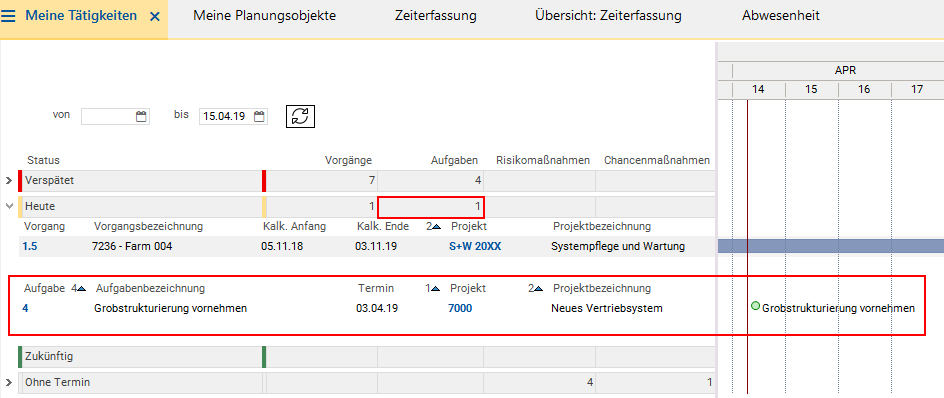Click the Risikomaßnahmen column header

(543, 160)
